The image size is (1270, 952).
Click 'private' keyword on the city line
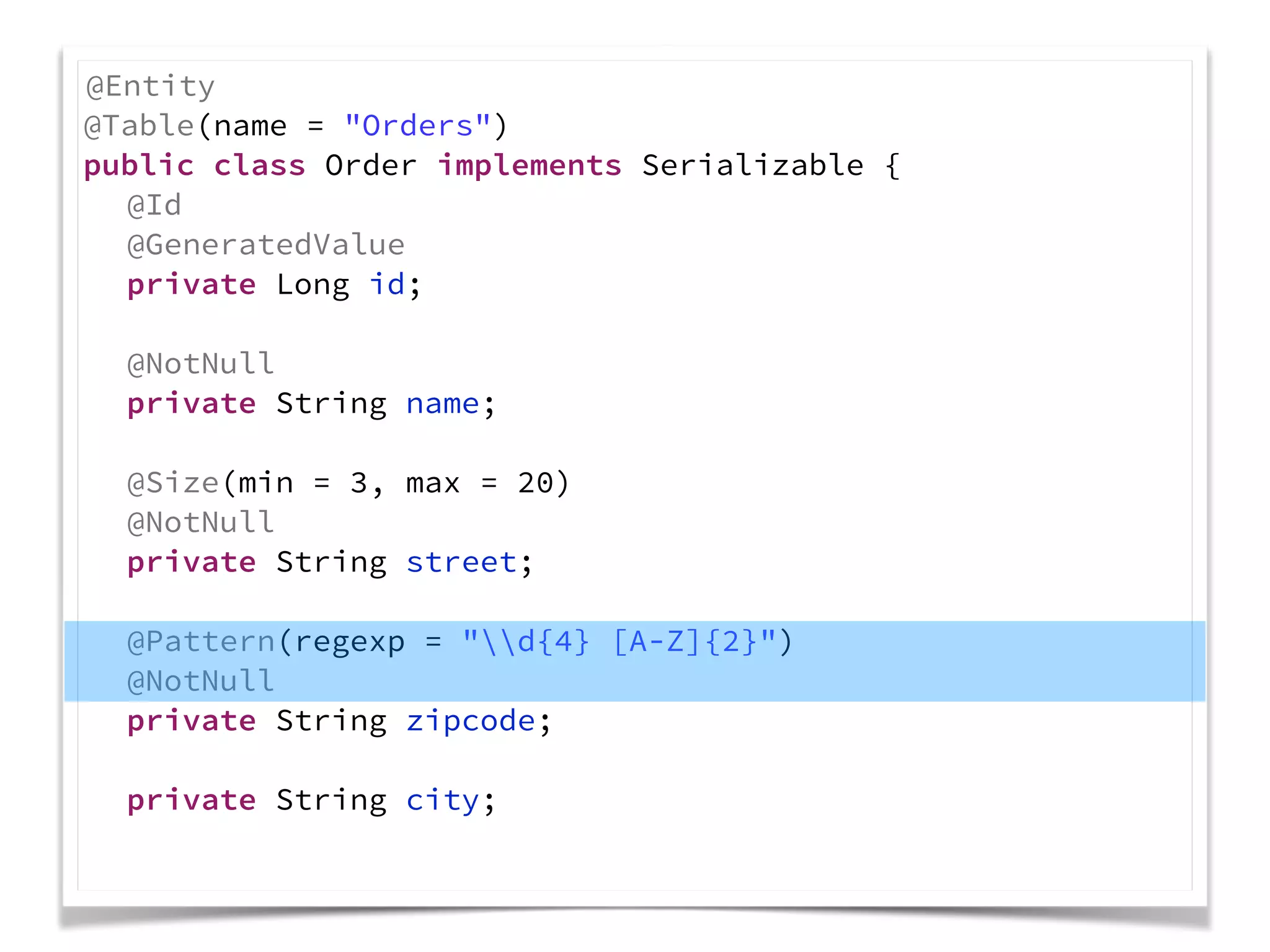coord(192,801)
